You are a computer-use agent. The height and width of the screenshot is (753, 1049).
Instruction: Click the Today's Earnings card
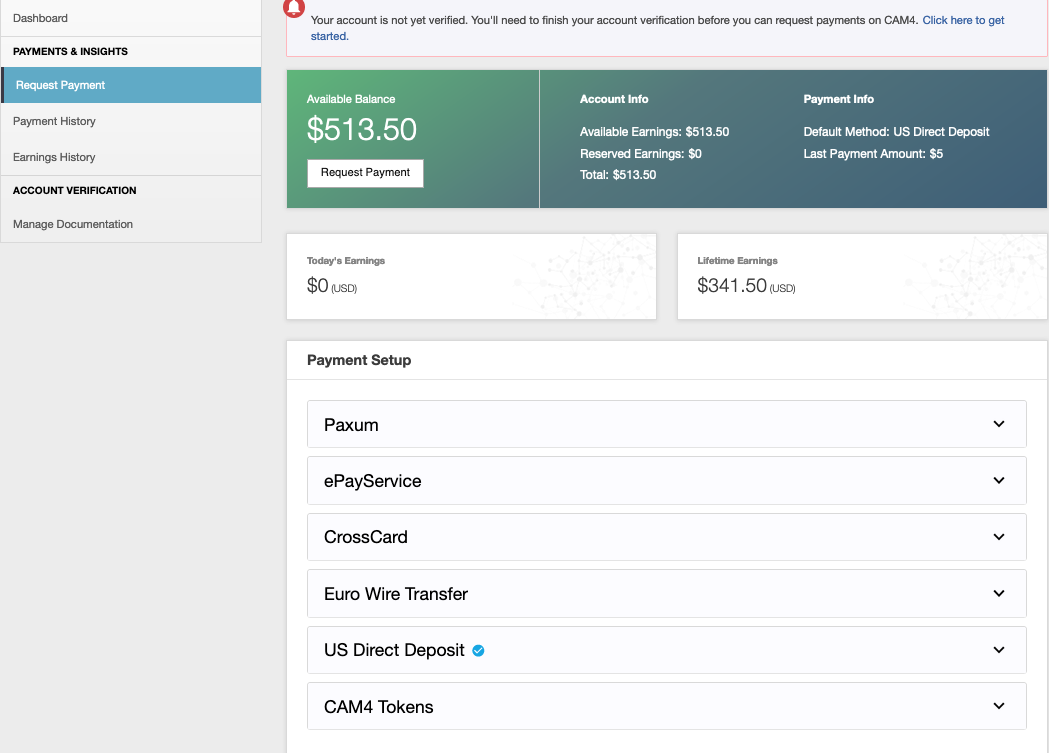pyautogui.click(x=471, y=276)
